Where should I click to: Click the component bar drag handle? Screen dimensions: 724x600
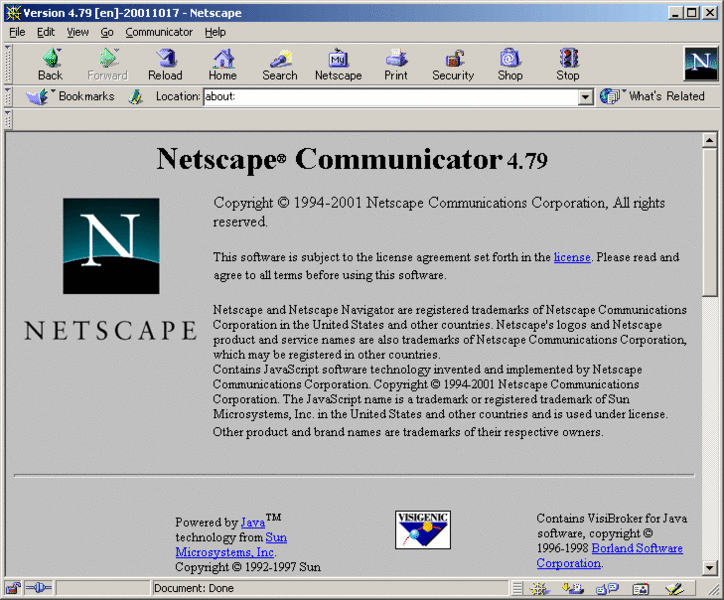tap(517, 588)
